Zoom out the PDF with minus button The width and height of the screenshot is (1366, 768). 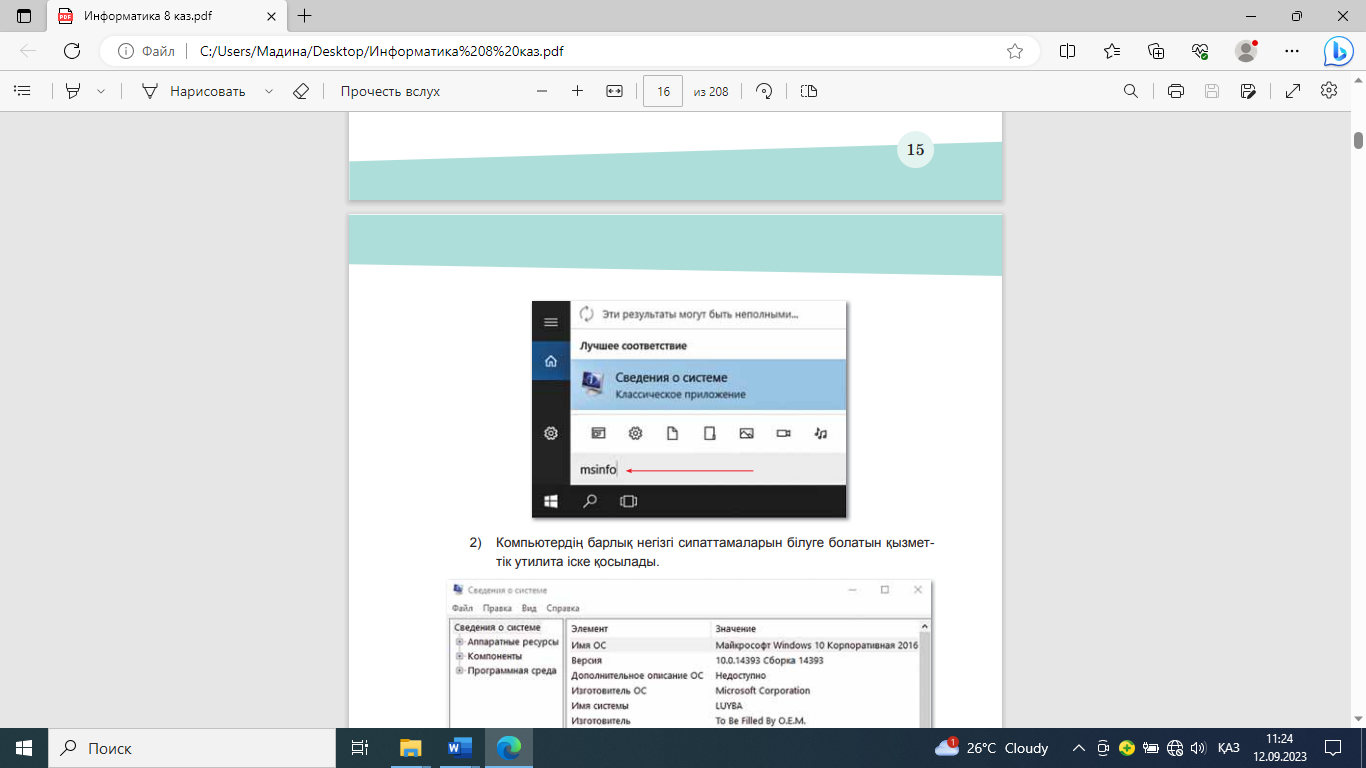pos(542,91)
